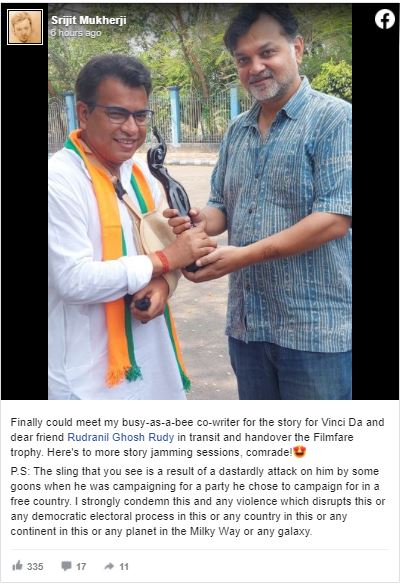The image size is (407, 585).
Task: Click the share arrow icon
Action: 109,566
